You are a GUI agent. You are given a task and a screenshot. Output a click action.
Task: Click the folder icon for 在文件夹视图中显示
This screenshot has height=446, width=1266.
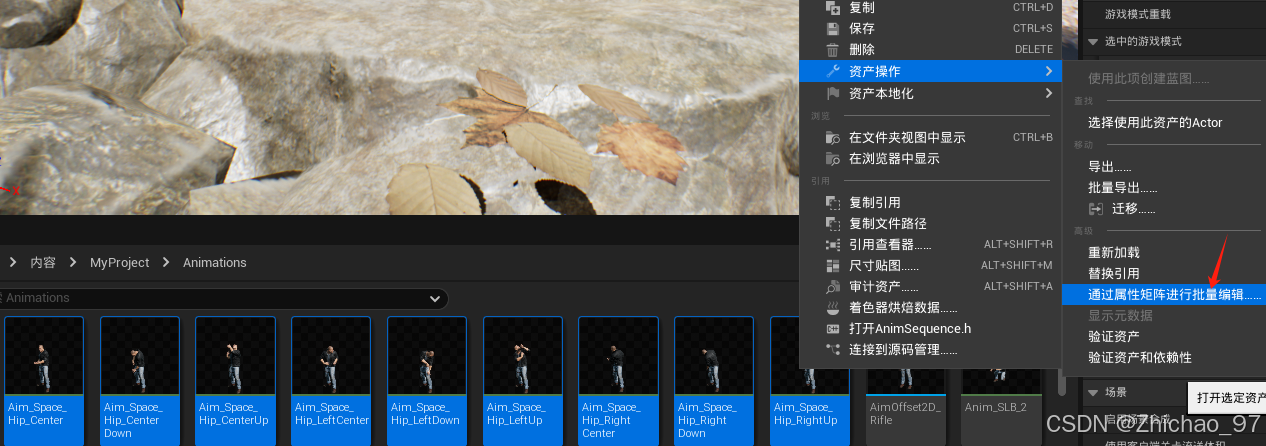(832, 138)
